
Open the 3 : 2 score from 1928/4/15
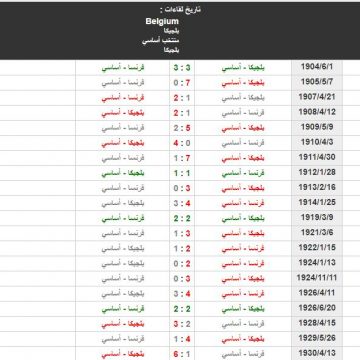182,324
